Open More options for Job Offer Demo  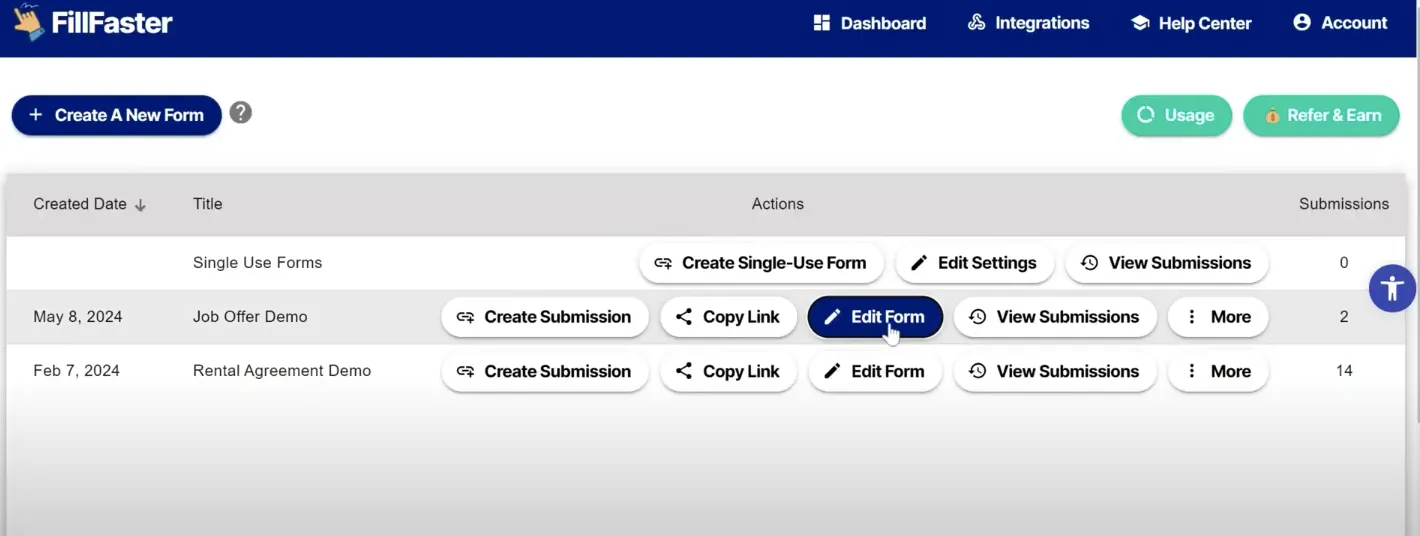click(x=1218, y=317)
